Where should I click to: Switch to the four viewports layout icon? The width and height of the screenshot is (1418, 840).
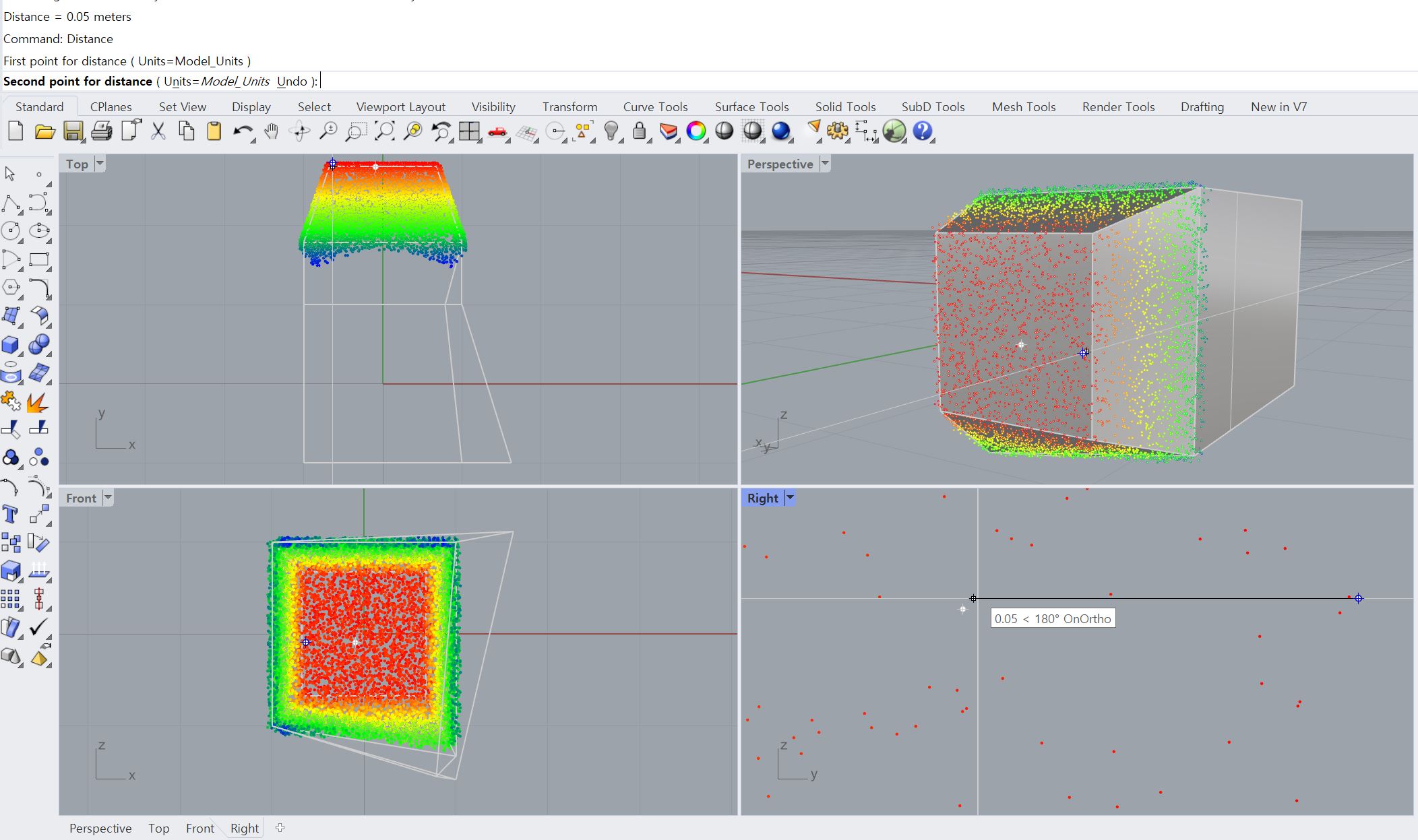469,131
